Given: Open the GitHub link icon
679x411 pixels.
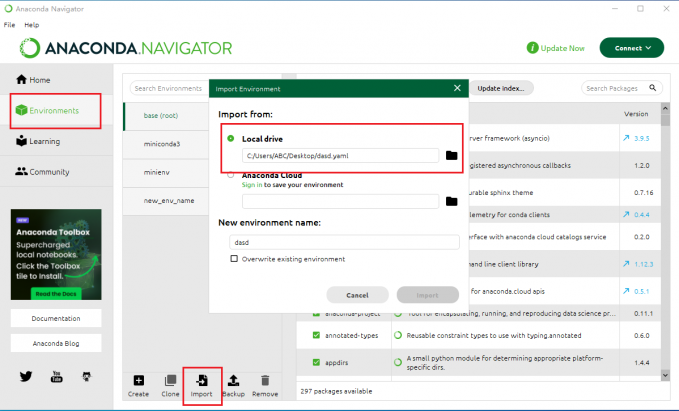Looking at the screenshot, I should (87, 376).
